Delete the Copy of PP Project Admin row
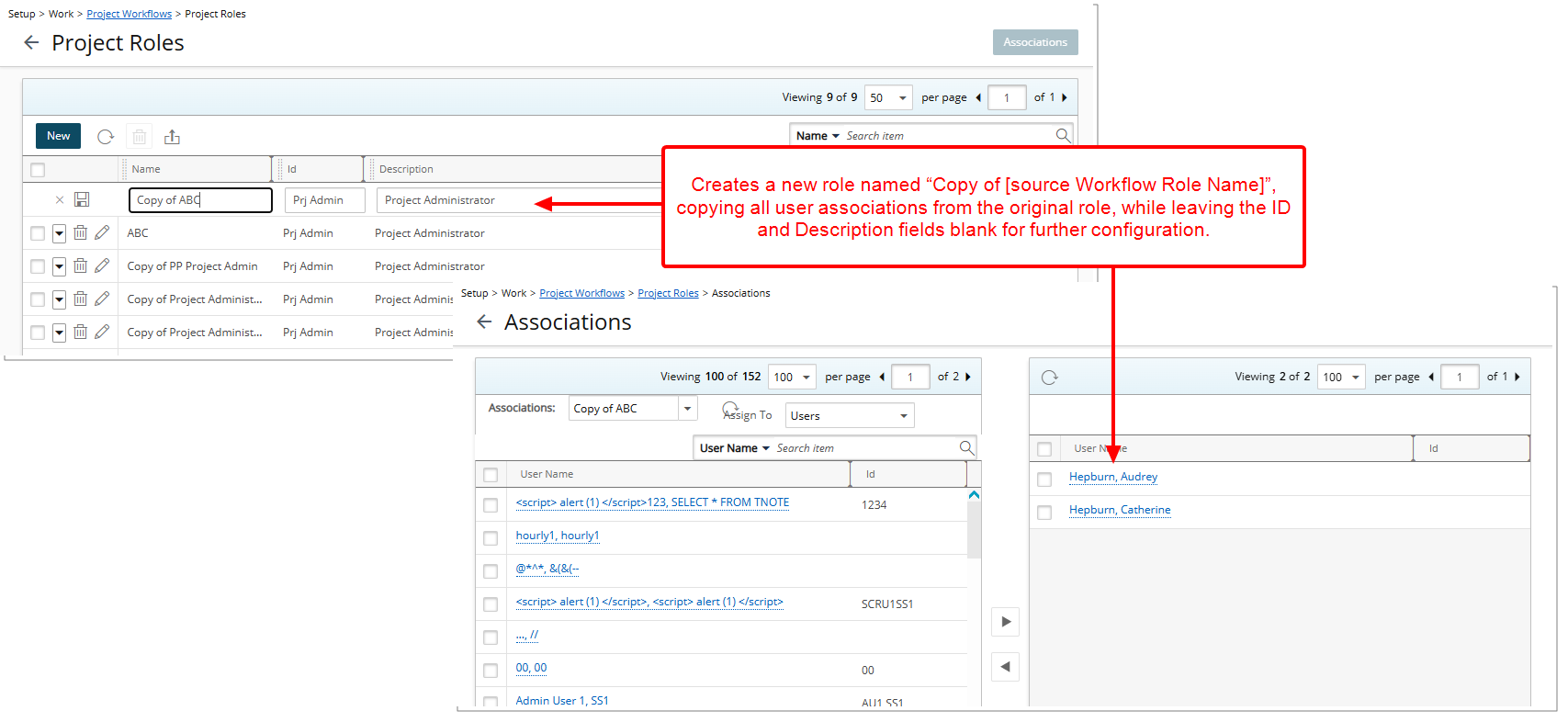1568x722 pixels. click(81, 265)
